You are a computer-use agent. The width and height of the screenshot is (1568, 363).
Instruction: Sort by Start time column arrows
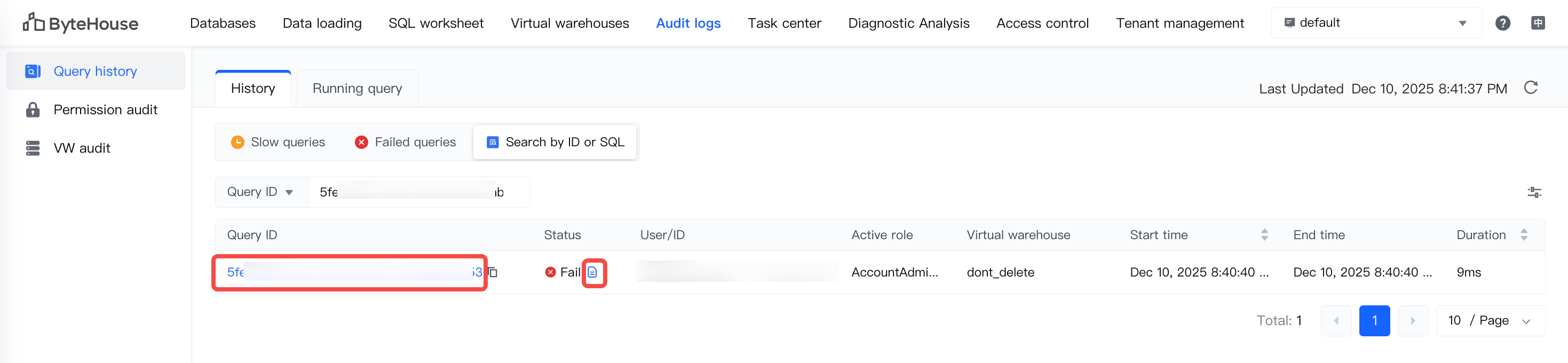pos(1264,234)
